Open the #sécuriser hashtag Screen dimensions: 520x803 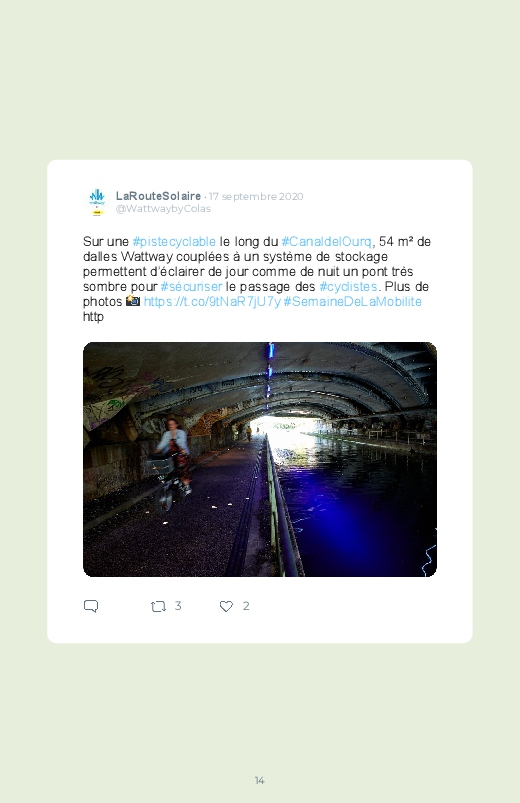[x=191, y=286]
